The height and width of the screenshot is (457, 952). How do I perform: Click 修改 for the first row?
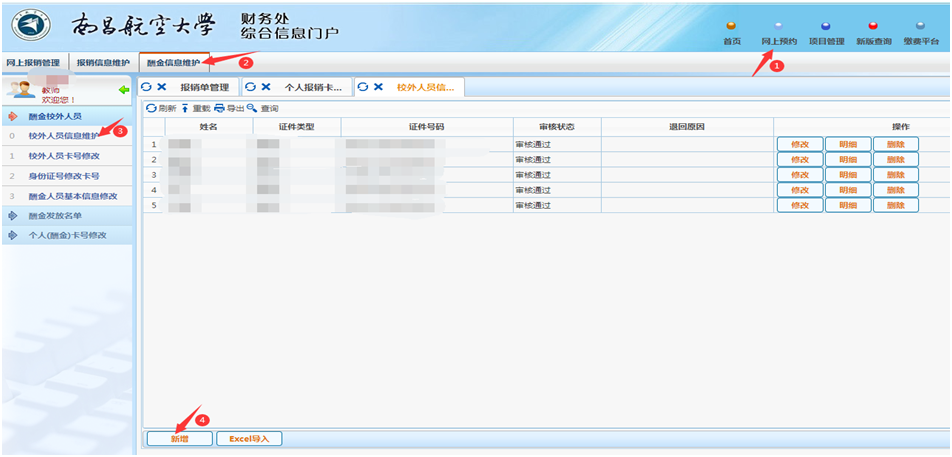tap(800, 144)
